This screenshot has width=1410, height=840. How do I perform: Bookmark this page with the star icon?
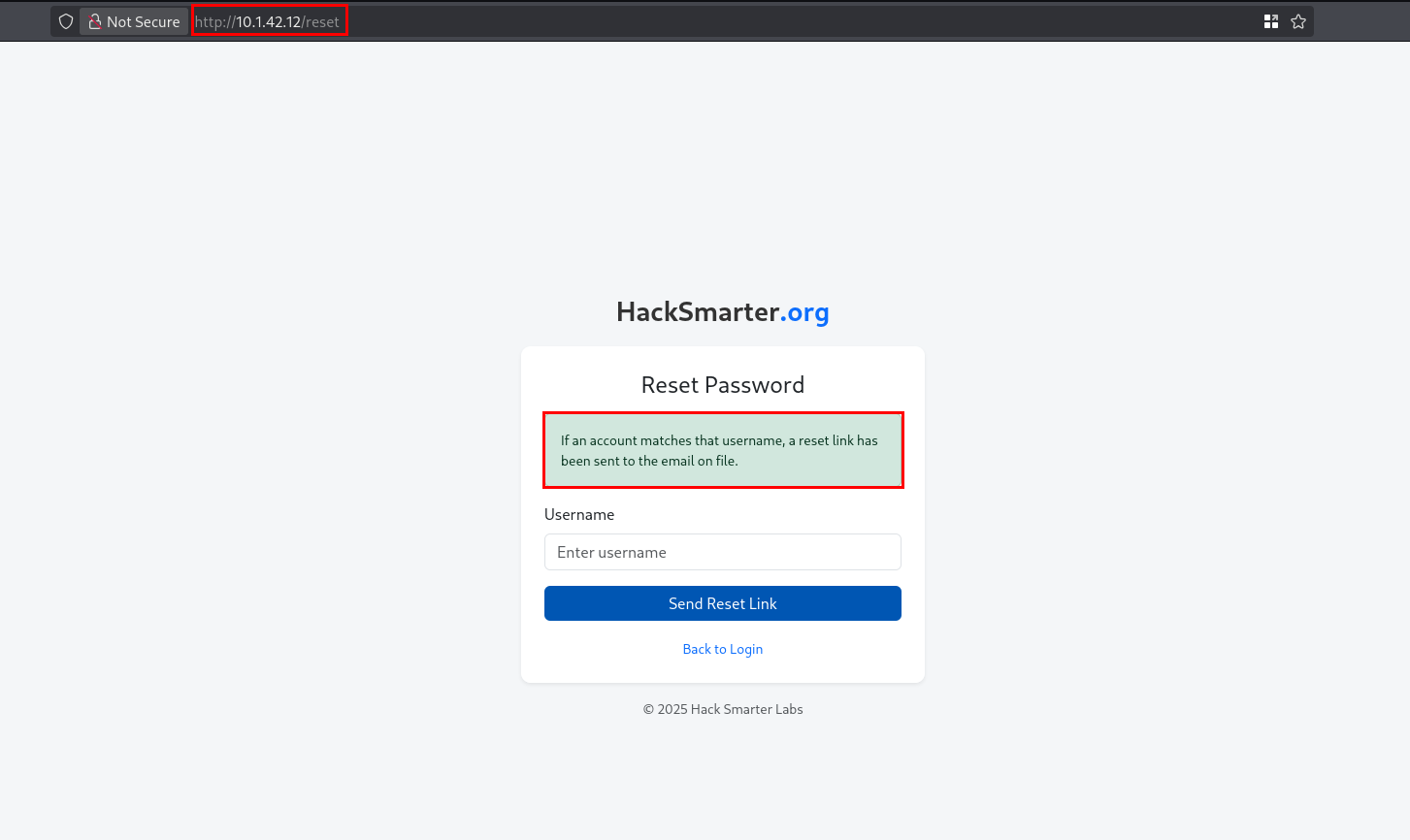(x=1298, y=21)
